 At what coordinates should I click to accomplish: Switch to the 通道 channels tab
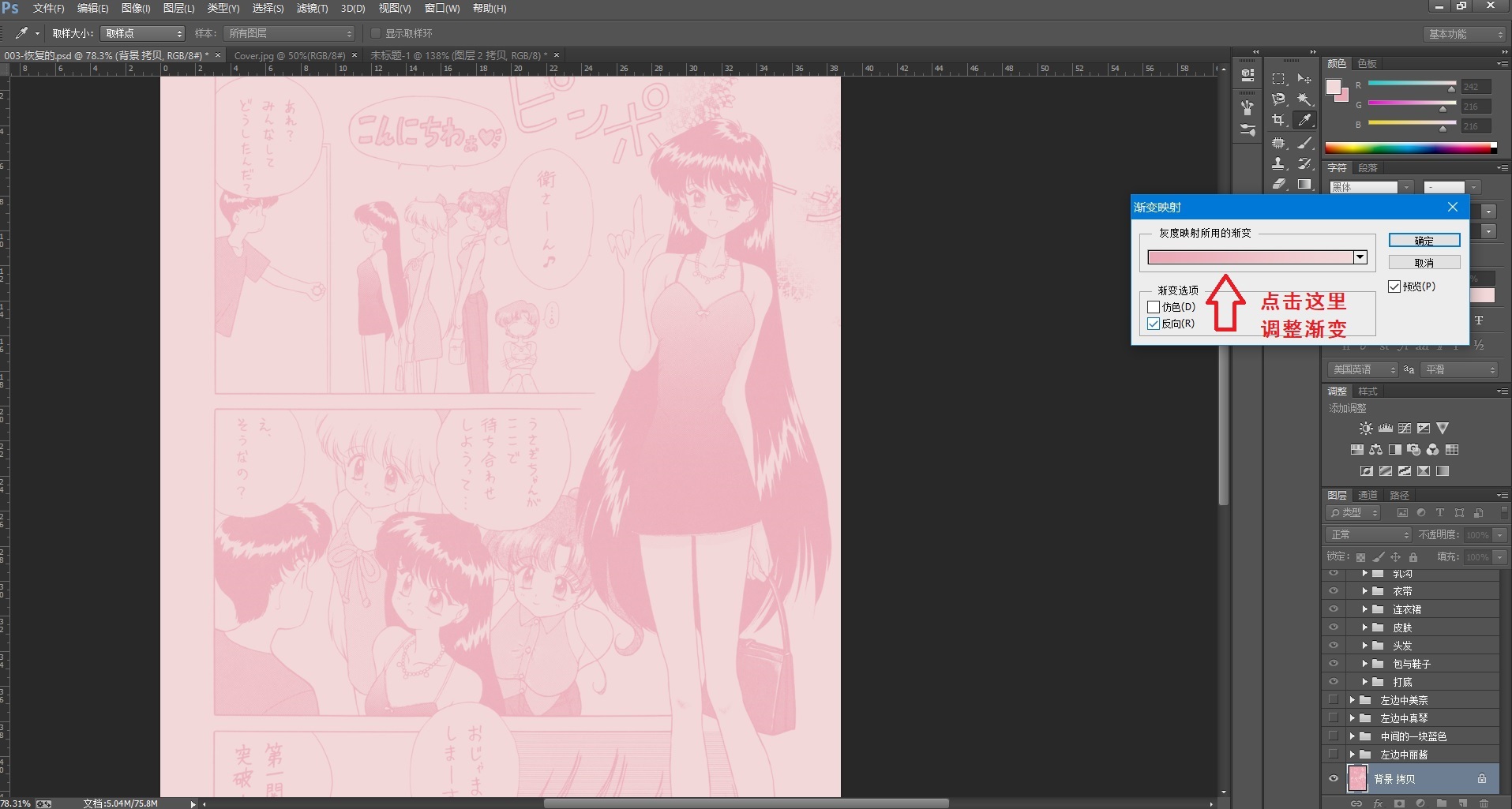[1368, 496]
